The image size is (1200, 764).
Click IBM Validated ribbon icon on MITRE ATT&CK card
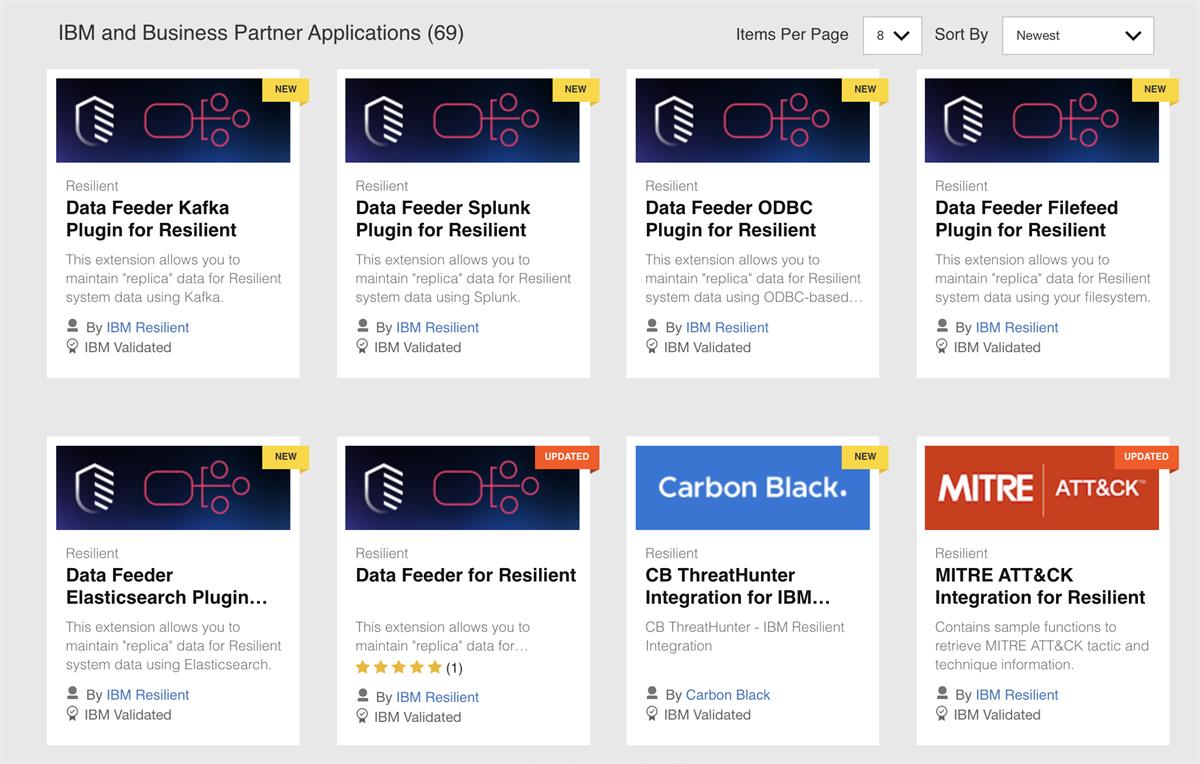[x=941, y=714]
